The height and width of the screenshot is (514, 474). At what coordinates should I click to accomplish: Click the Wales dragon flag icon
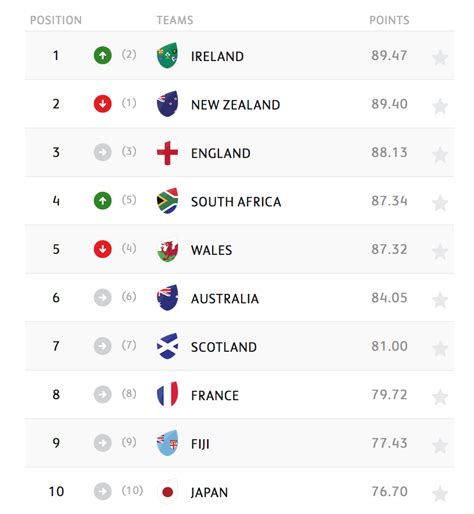click(167, 250)
